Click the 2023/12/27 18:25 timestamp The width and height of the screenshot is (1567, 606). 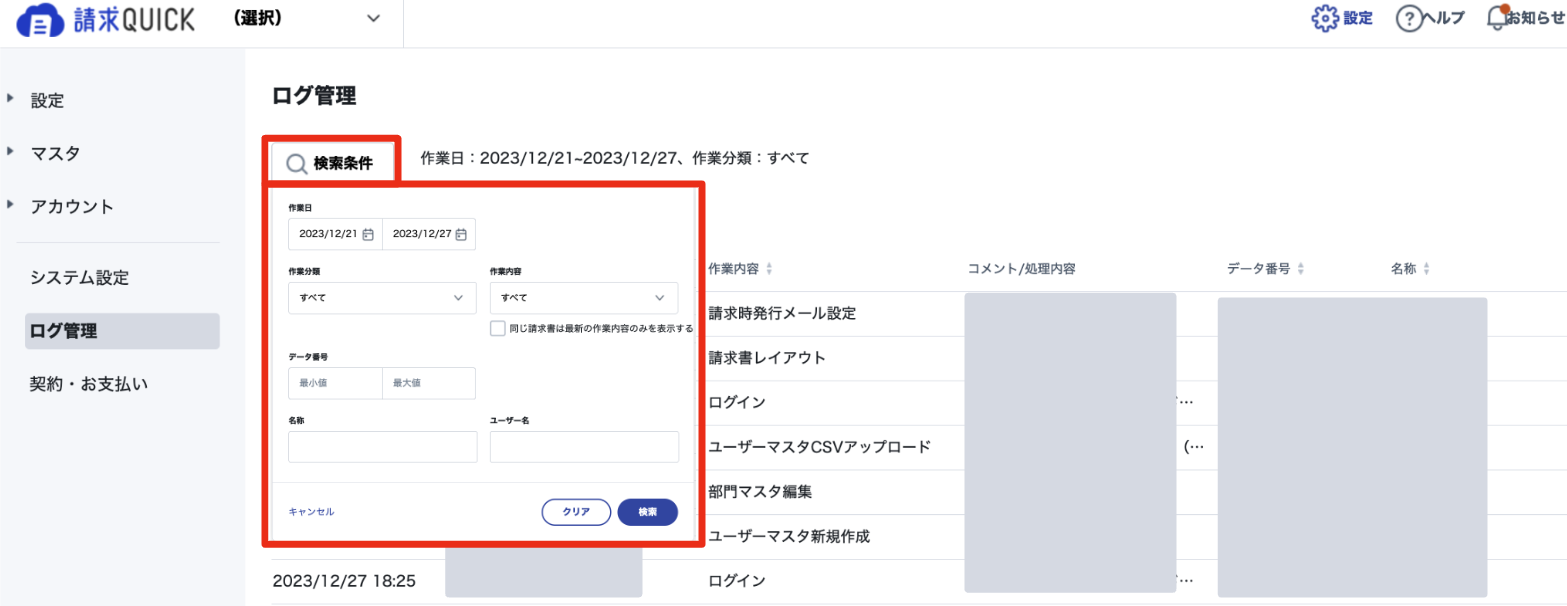[344, 580]
